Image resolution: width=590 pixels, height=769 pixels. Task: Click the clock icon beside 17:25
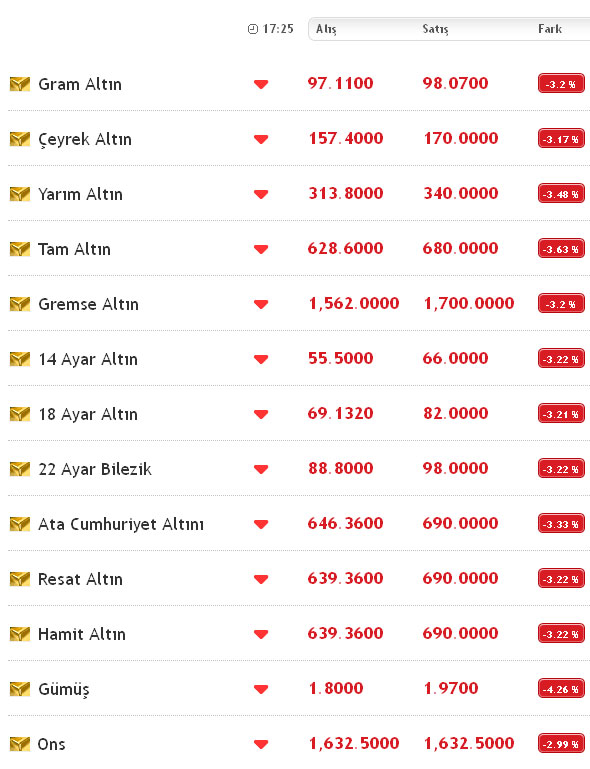coord(253,29)
